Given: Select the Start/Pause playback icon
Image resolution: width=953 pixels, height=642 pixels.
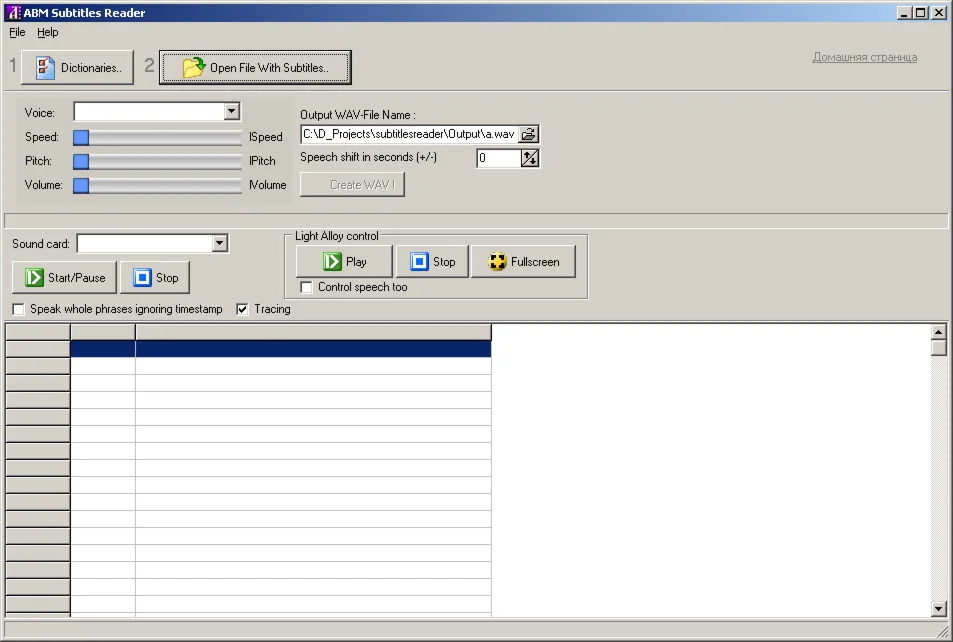Looking at the screenshot, I should coord(31,277).
